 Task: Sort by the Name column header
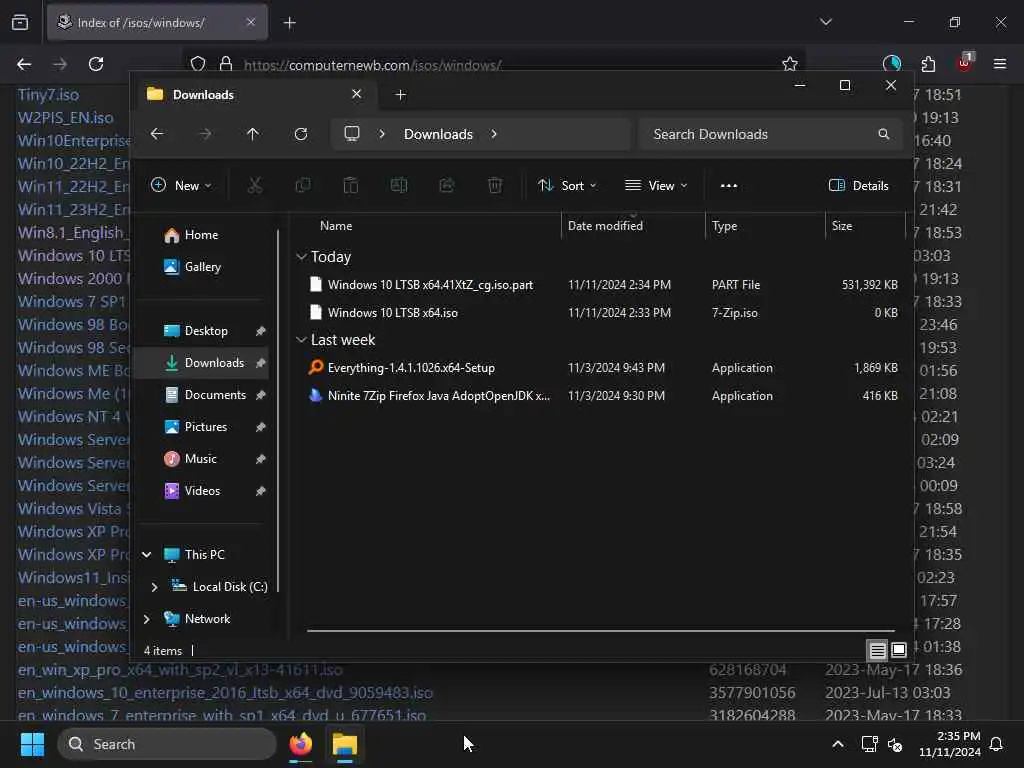click(x=336, y=225)
